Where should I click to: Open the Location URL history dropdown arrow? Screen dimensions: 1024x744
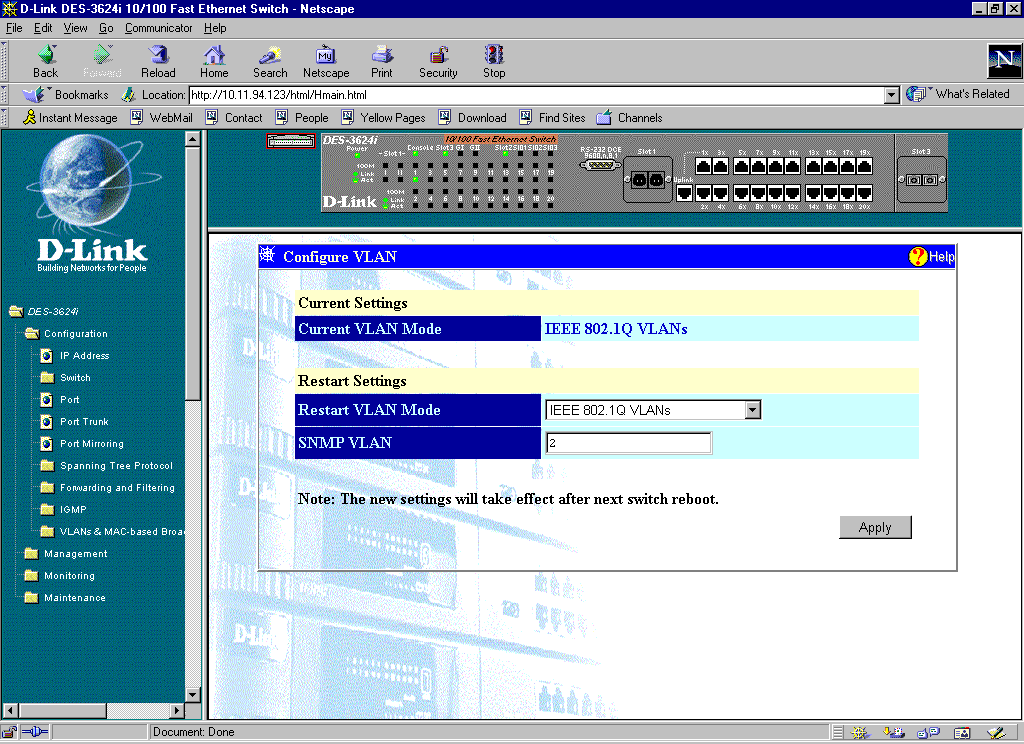coord(892,95)
